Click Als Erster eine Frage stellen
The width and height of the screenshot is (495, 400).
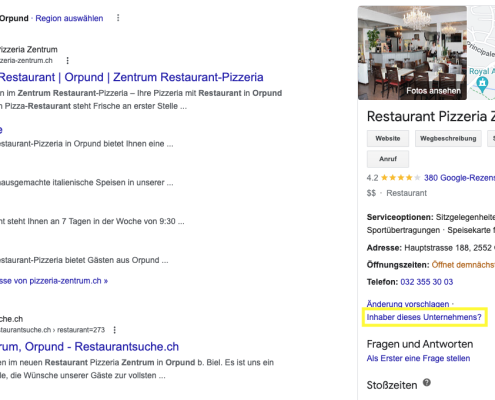coord(418,358)
